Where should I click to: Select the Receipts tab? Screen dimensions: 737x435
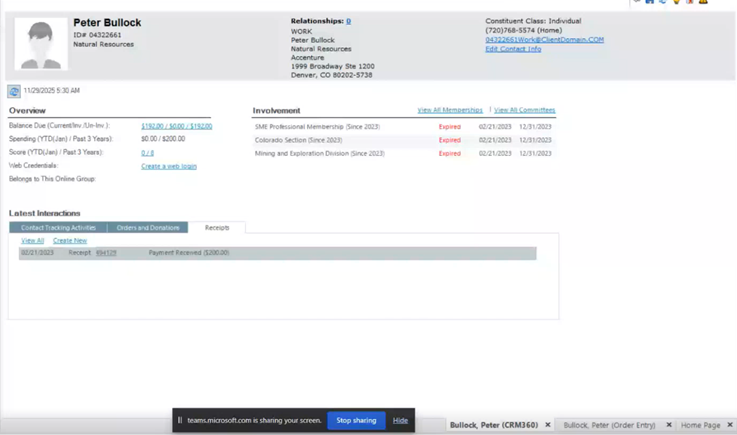217,228
